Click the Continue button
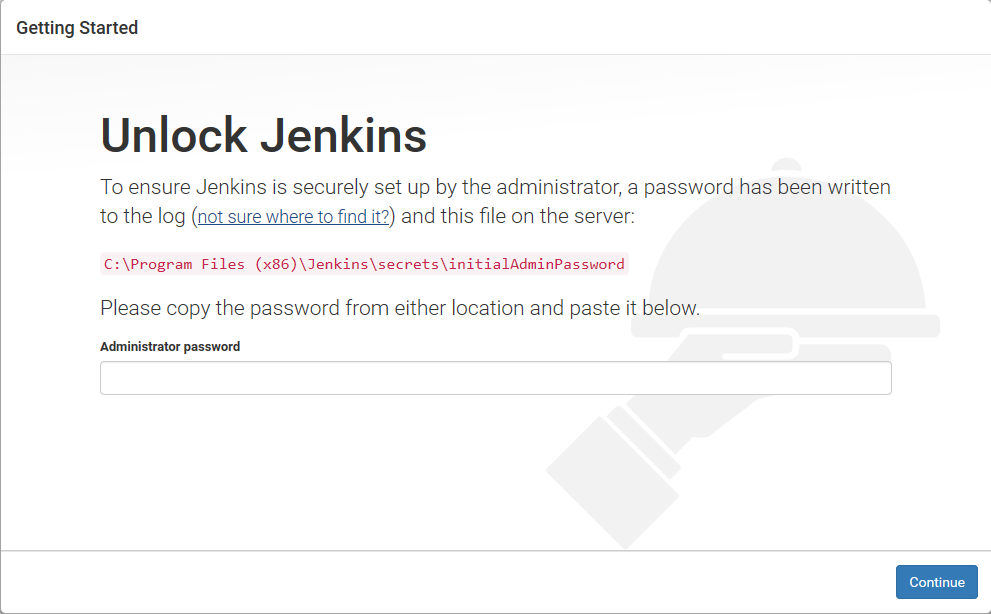 click(x=936, y=582)
